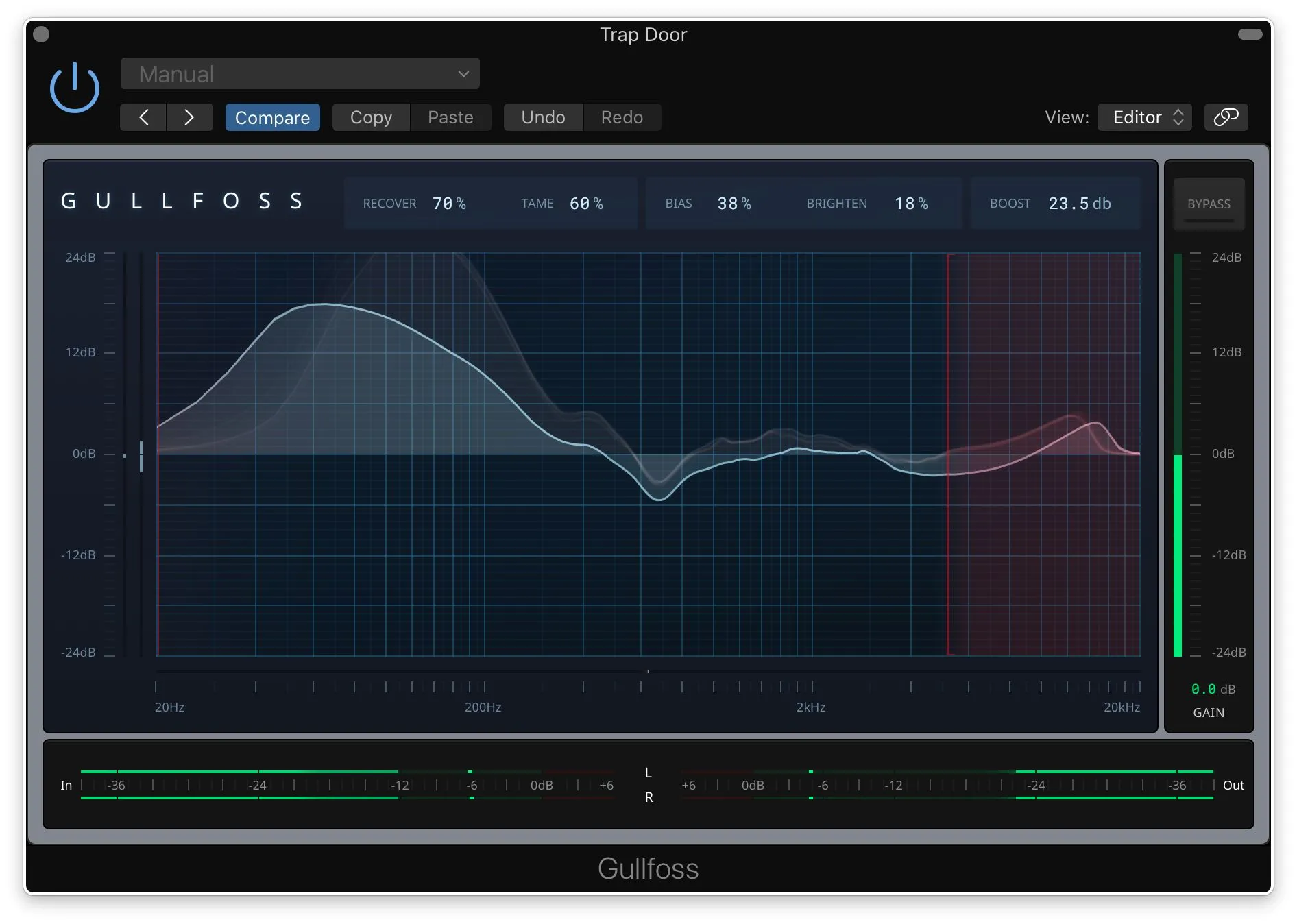1297x924 pixels.
Task: Click the Undo button
Action: [543, 117]
